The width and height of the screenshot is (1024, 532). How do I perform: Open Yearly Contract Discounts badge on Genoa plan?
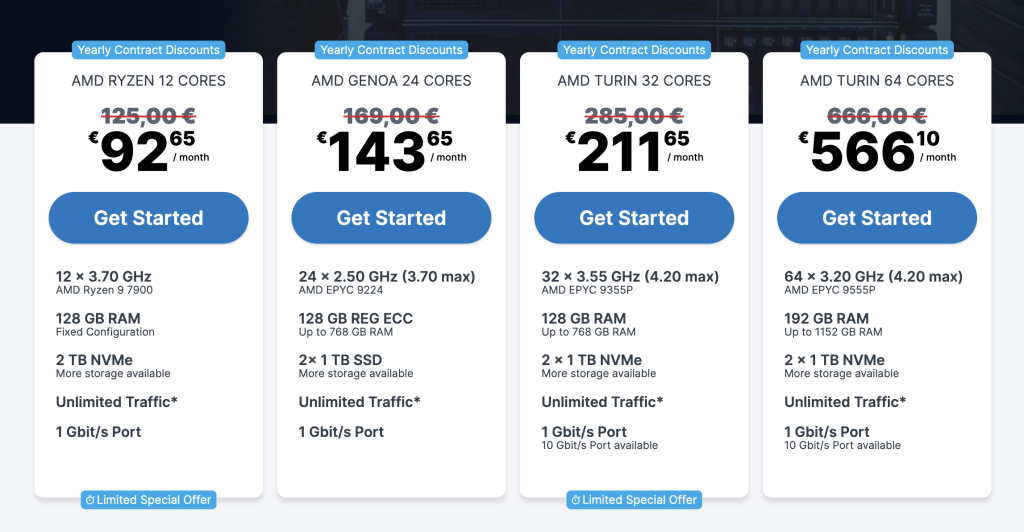pyautogui.click(x=391, y=50)
